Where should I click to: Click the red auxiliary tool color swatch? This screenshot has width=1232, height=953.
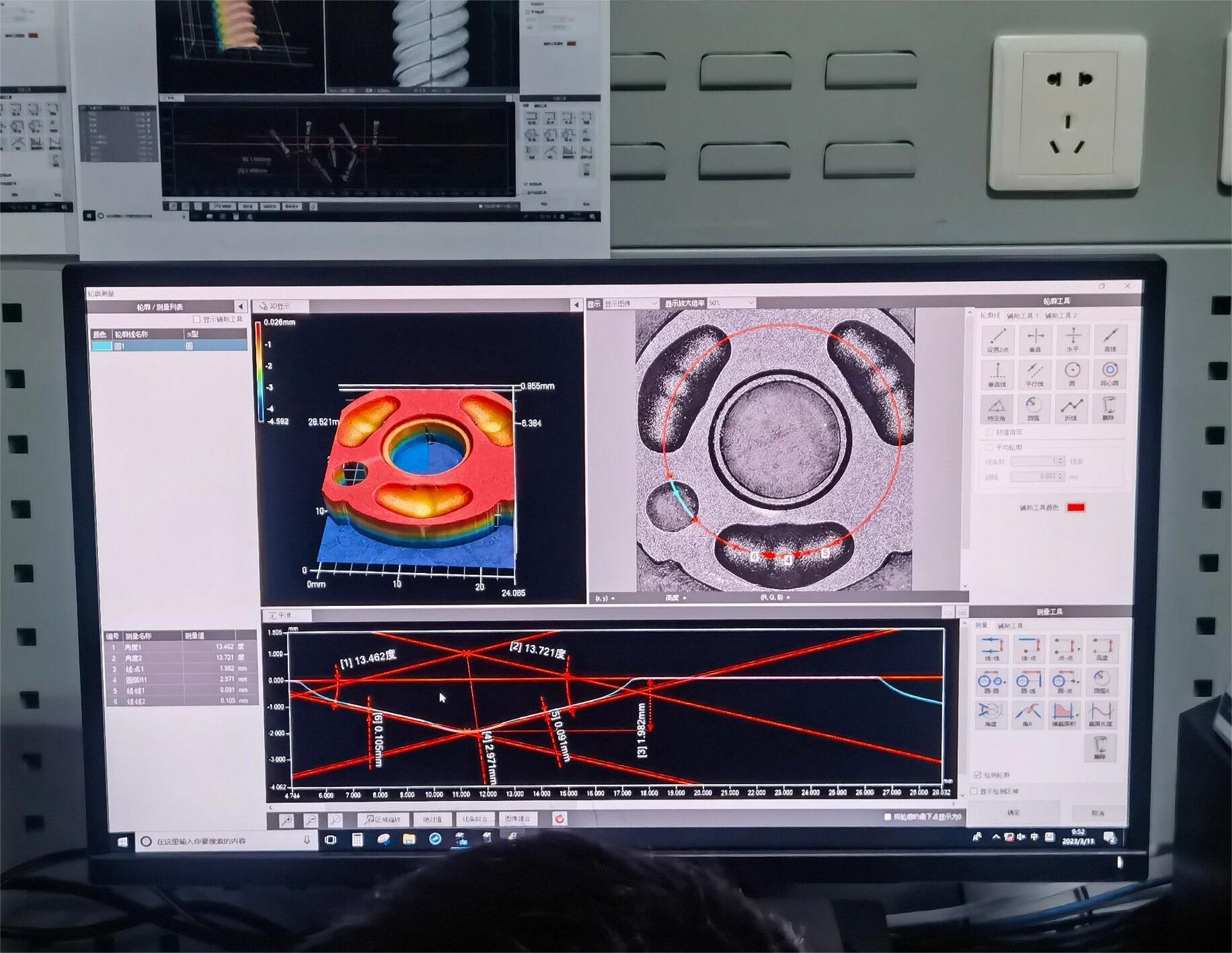click(1076, 507)
